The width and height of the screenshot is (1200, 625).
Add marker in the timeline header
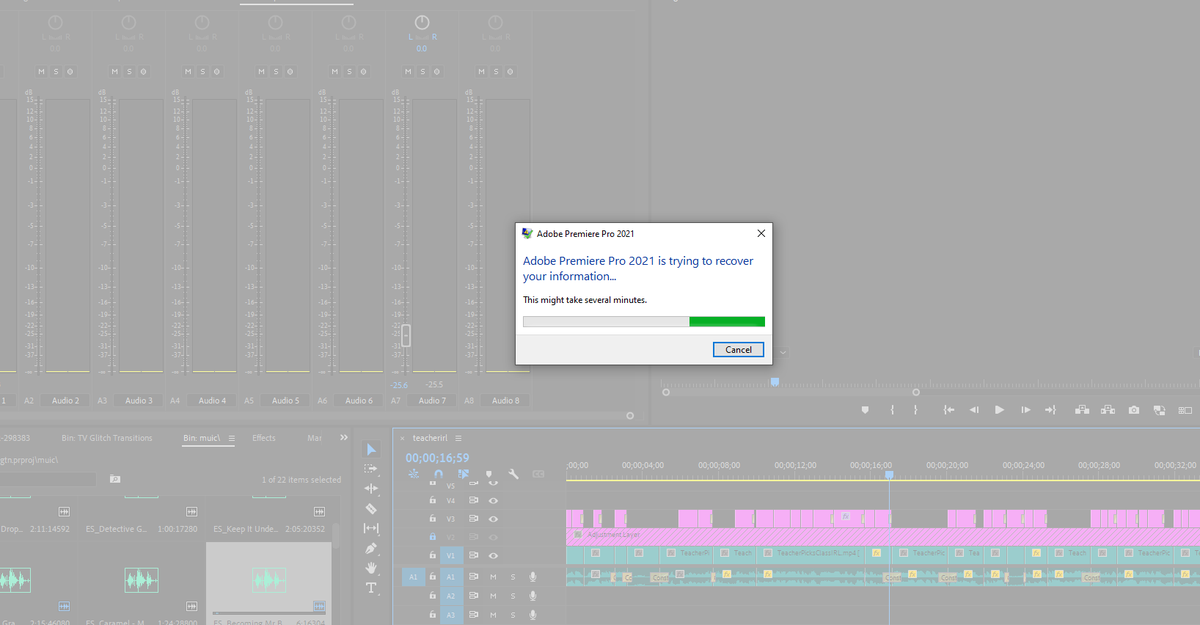point(488,474)
